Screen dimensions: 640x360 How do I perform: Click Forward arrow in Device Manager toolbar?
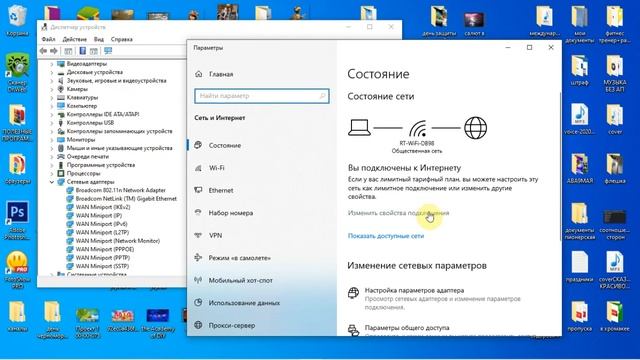click(x=53, y=51)
